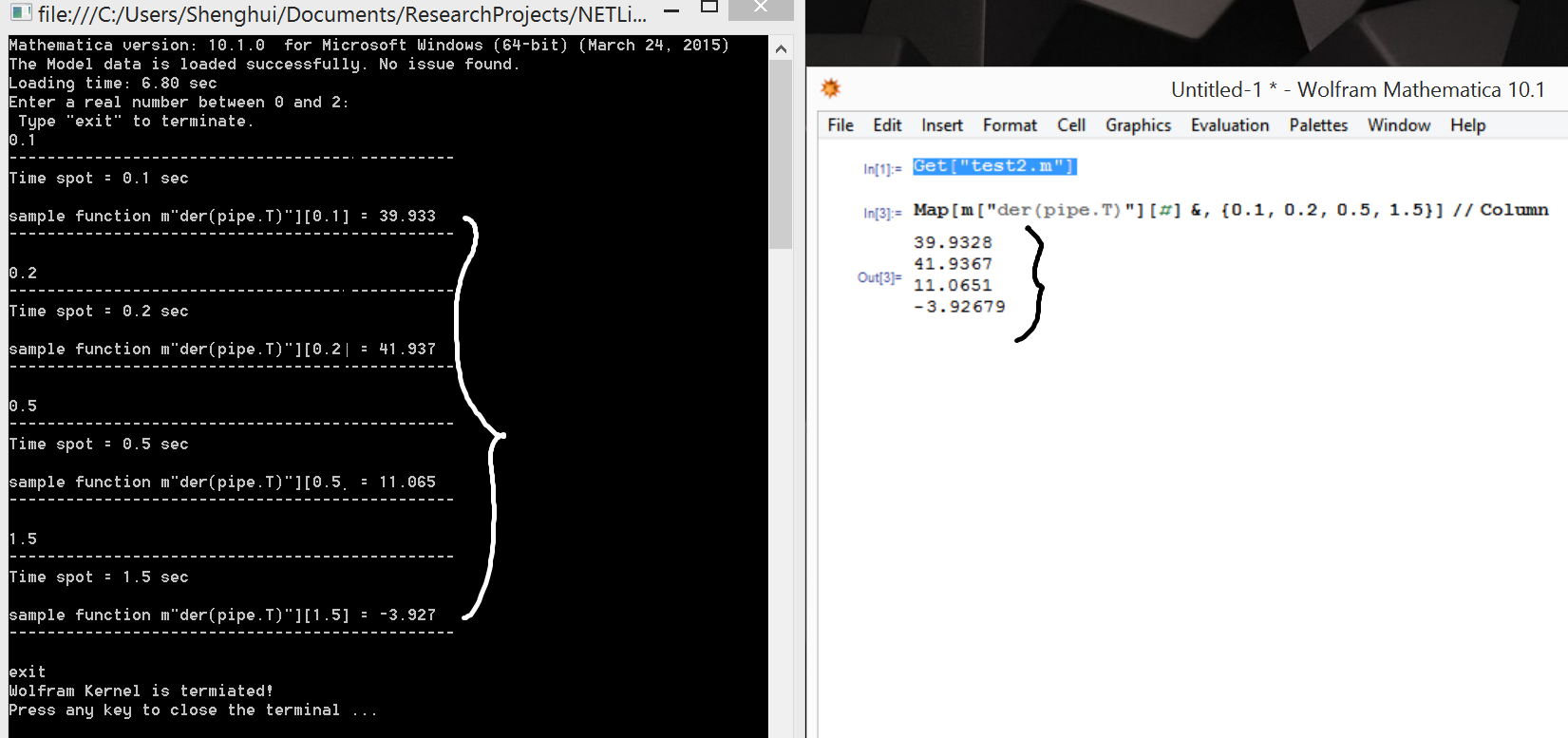The height and width of the screenshot is (738, 1568).
Task: Click output value 11.0651
Action: coord(953,285)
